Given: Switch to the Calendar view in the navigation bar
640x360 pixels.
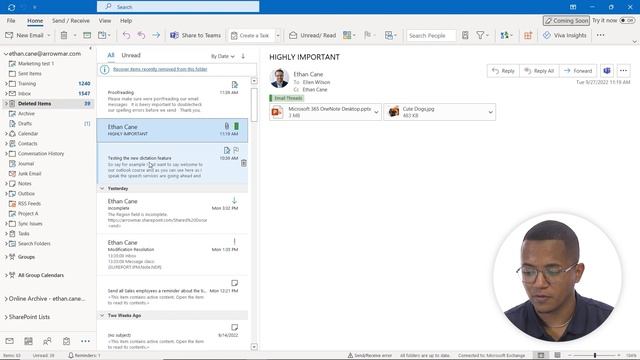Looking at the screenshot, I should [28, 341].
